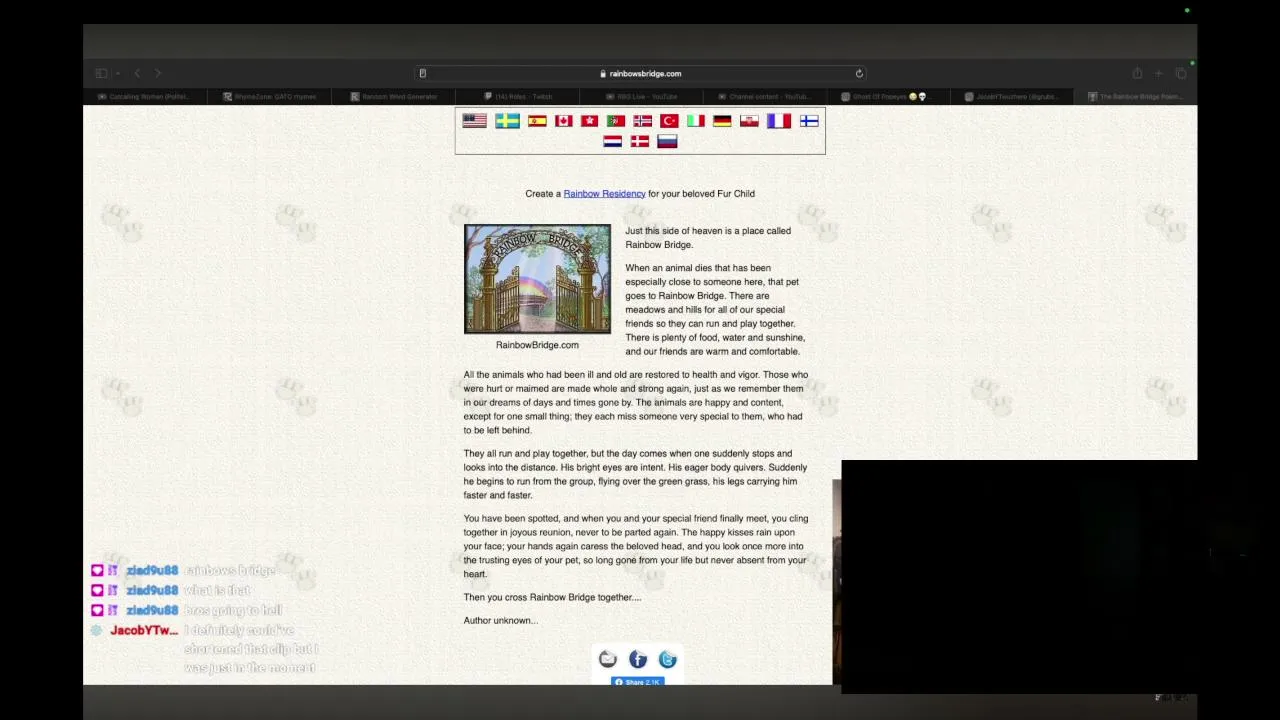Click the red-white flag left of the French flag

(749, 121)
